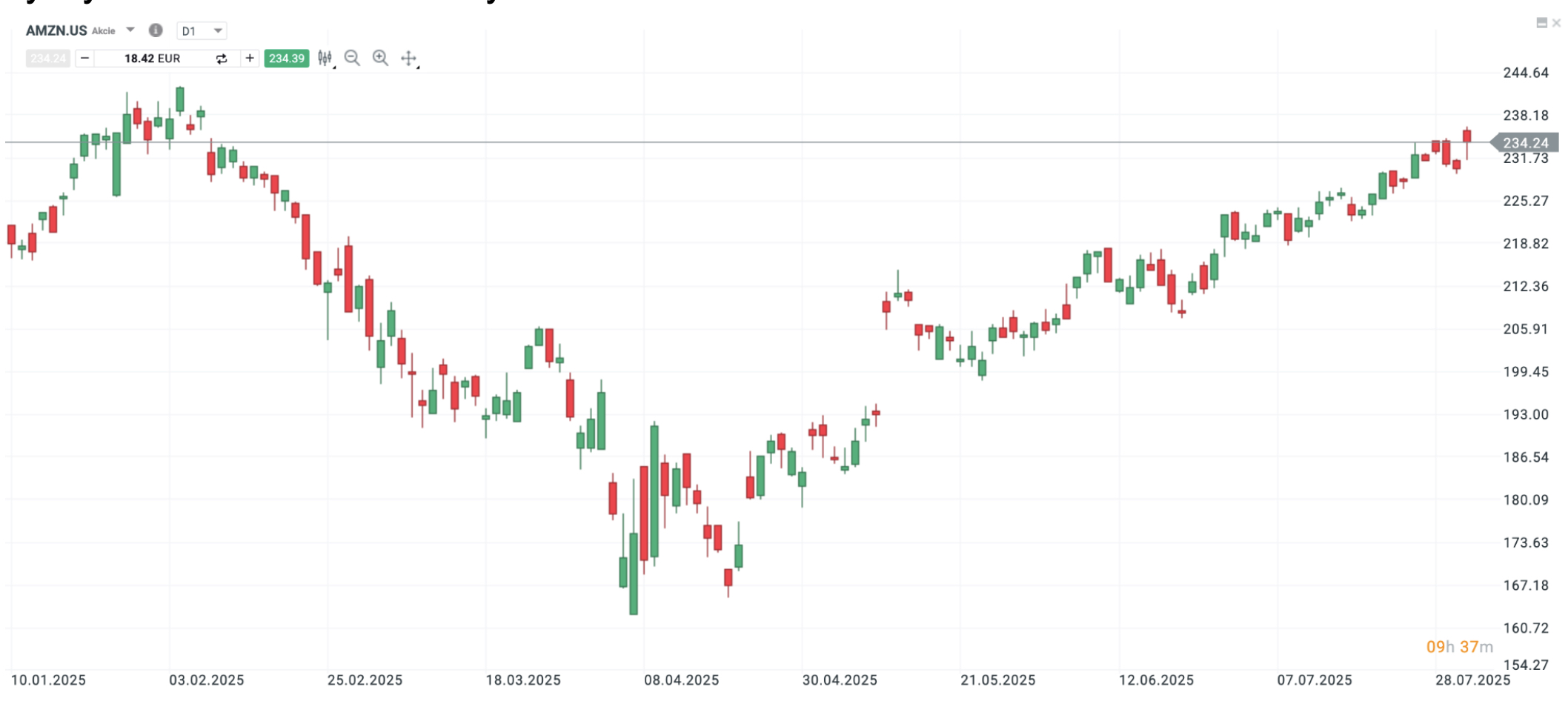Select the crosshair move tool
This screenshot has width=1568, height=704.
pyautogui.click(x=408, y=59)
